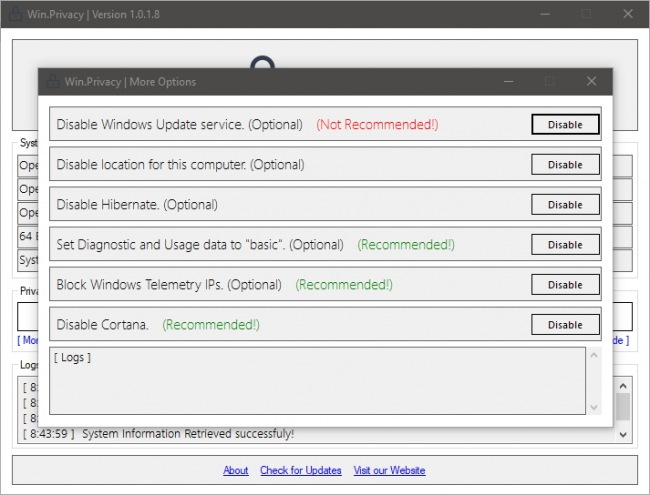650x495 pixels.
Task: Click the main Win.Privacy window lock icon
Action: [x=15, y=14]
